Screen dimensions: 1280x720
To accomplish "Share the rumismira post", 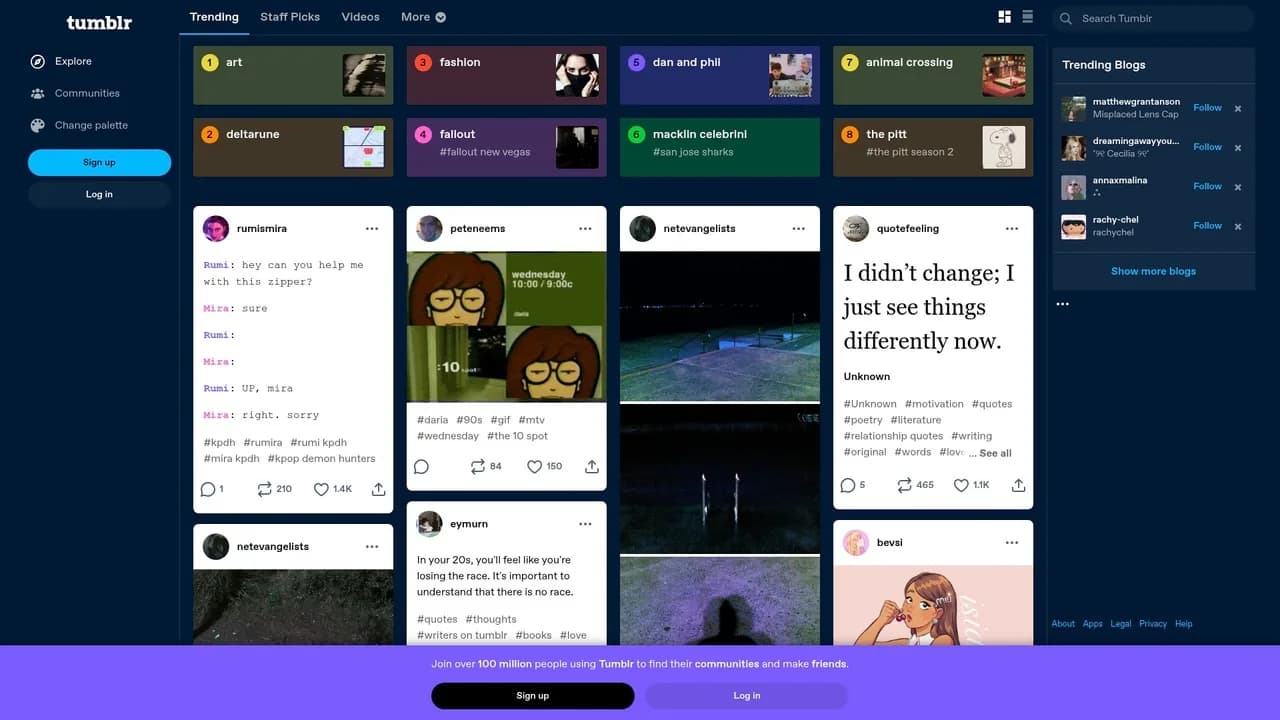I will click(x=377, y=489).
